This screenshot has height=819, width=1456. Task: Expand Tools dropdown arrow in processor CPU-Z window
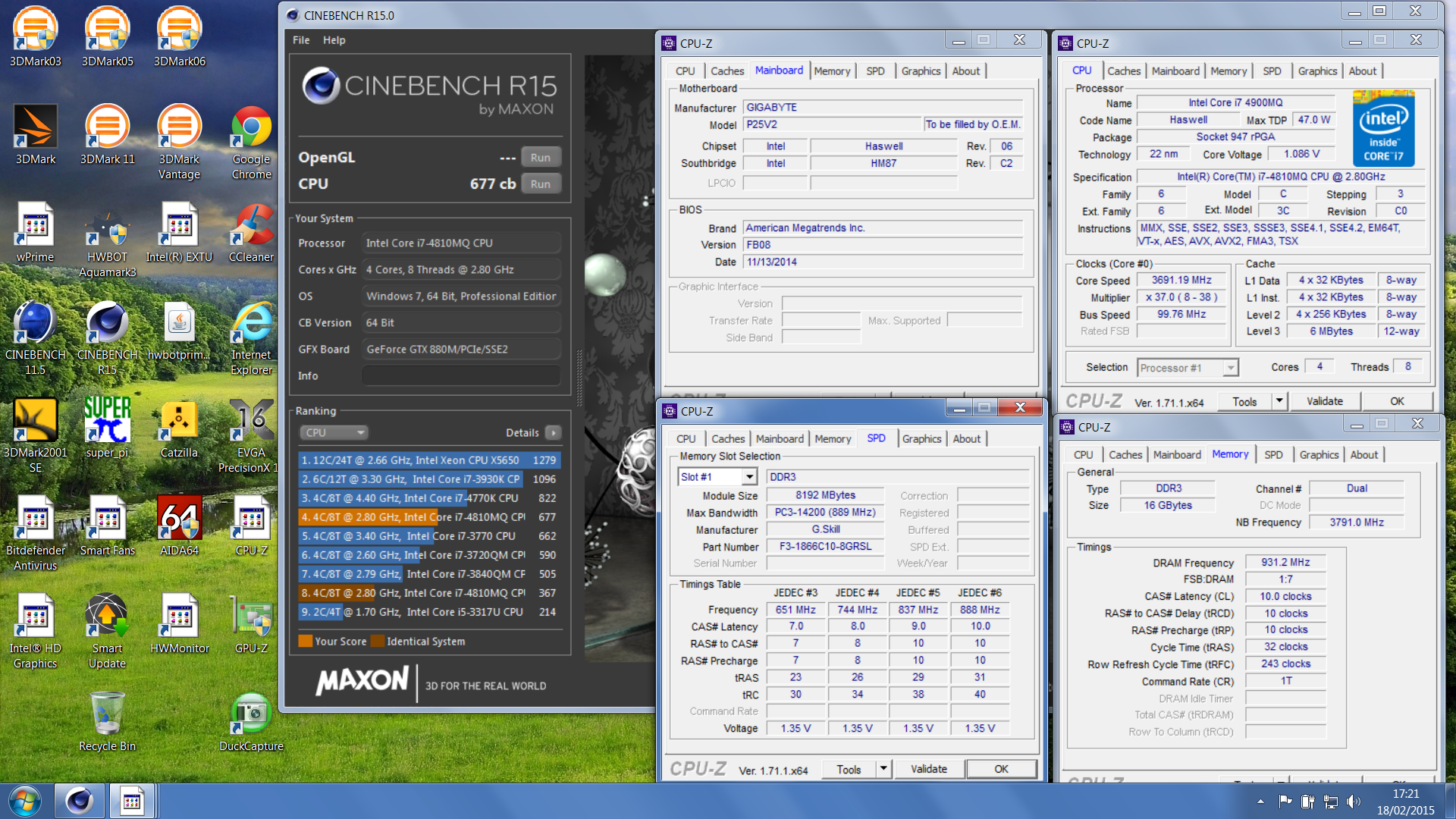[x=1279, y=401]
